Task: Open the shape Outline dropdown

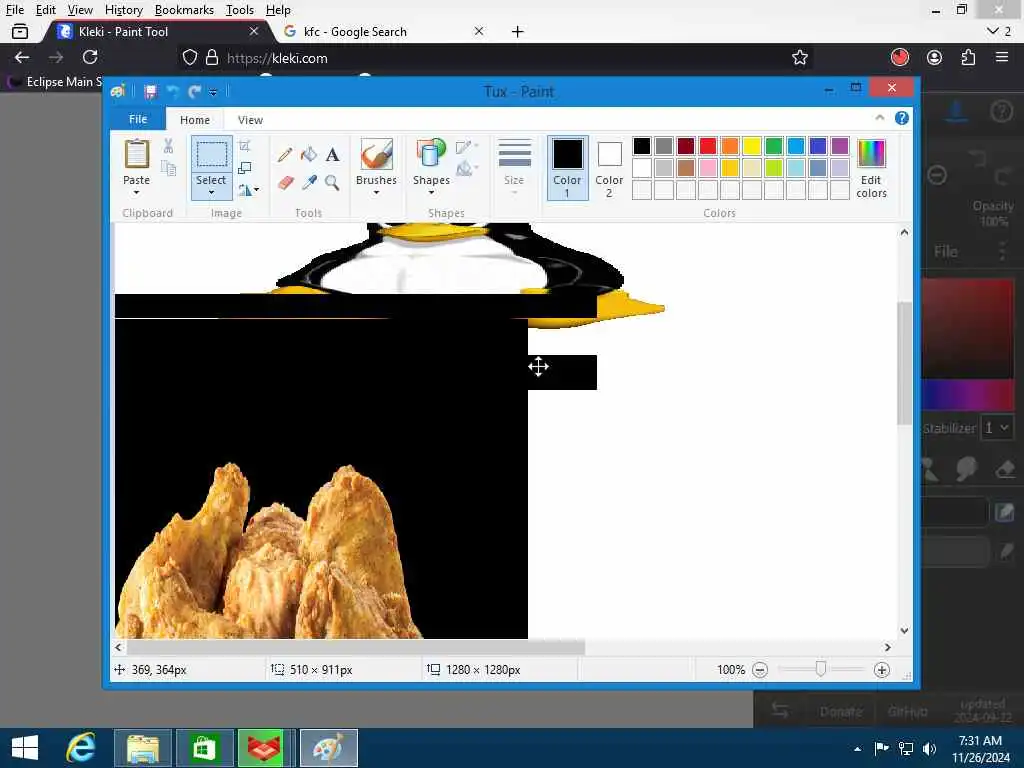Action: 467,147
